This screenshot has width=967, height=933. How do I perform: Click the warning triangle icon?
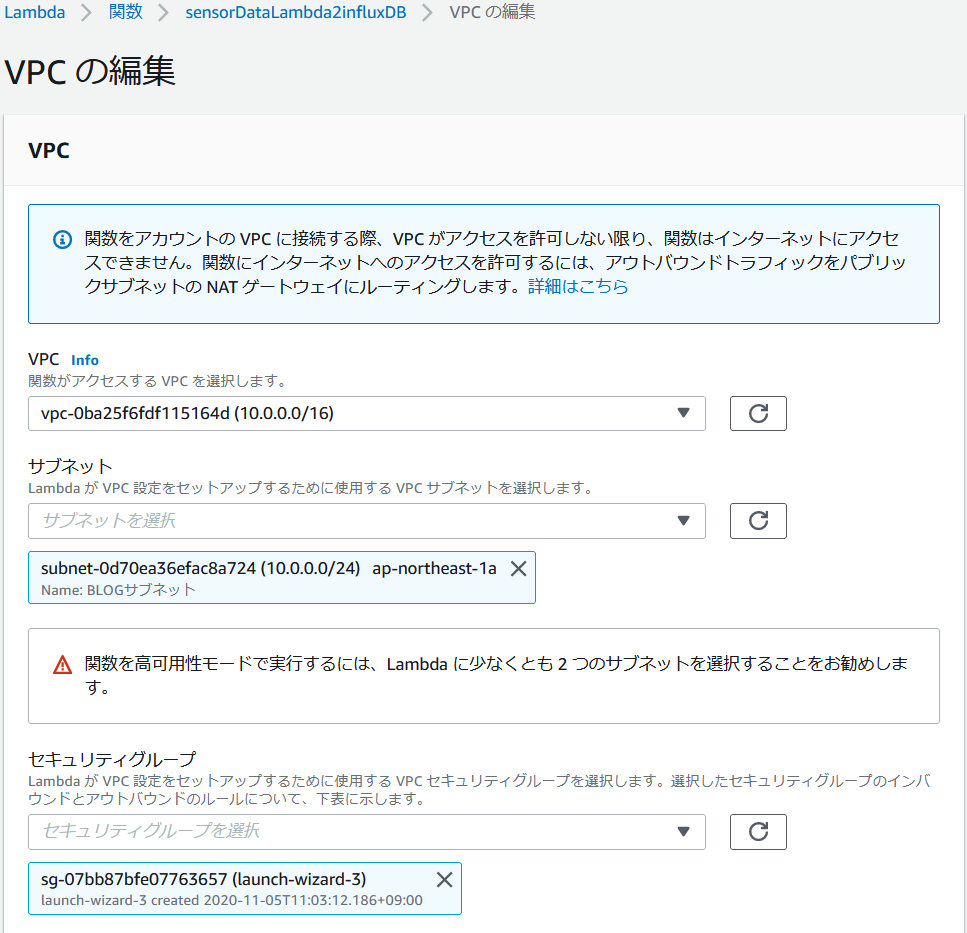tap(62, 665)
